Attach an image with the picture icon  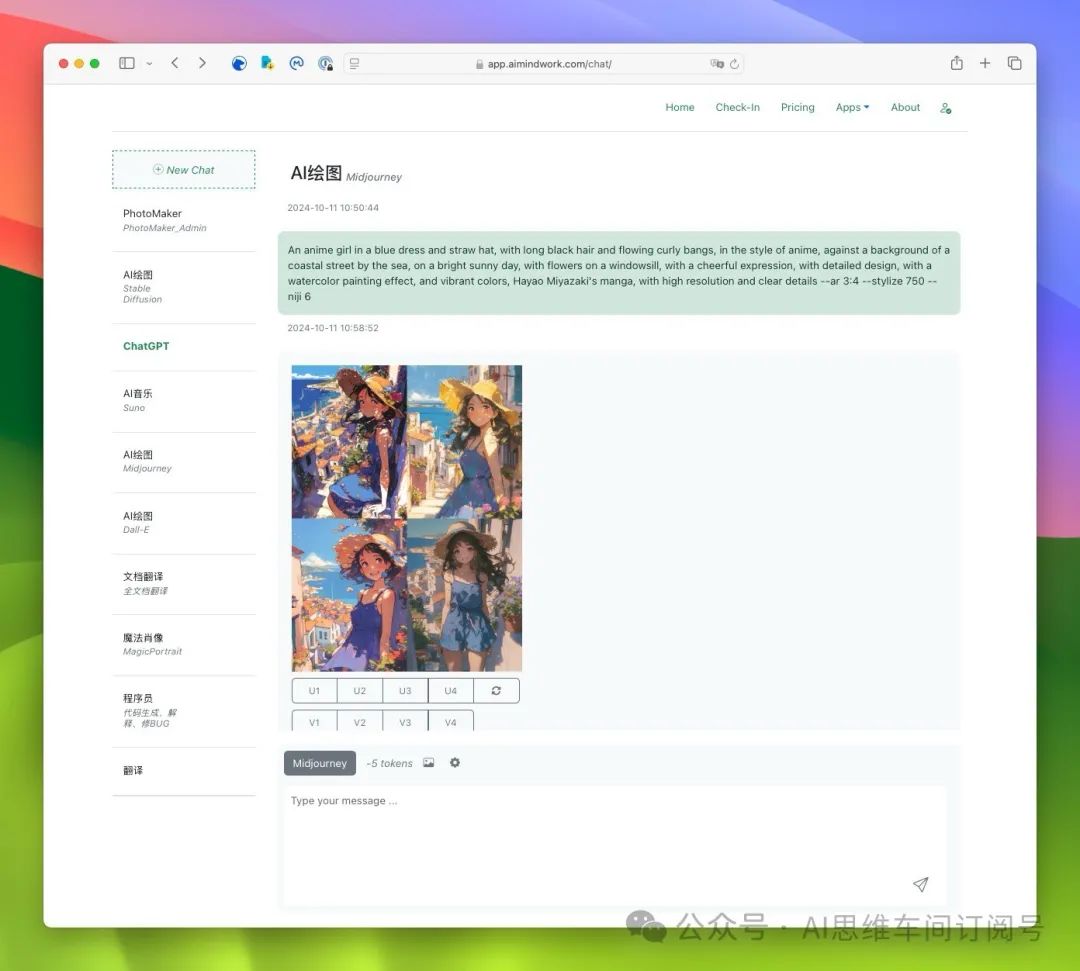pos(428,762)
